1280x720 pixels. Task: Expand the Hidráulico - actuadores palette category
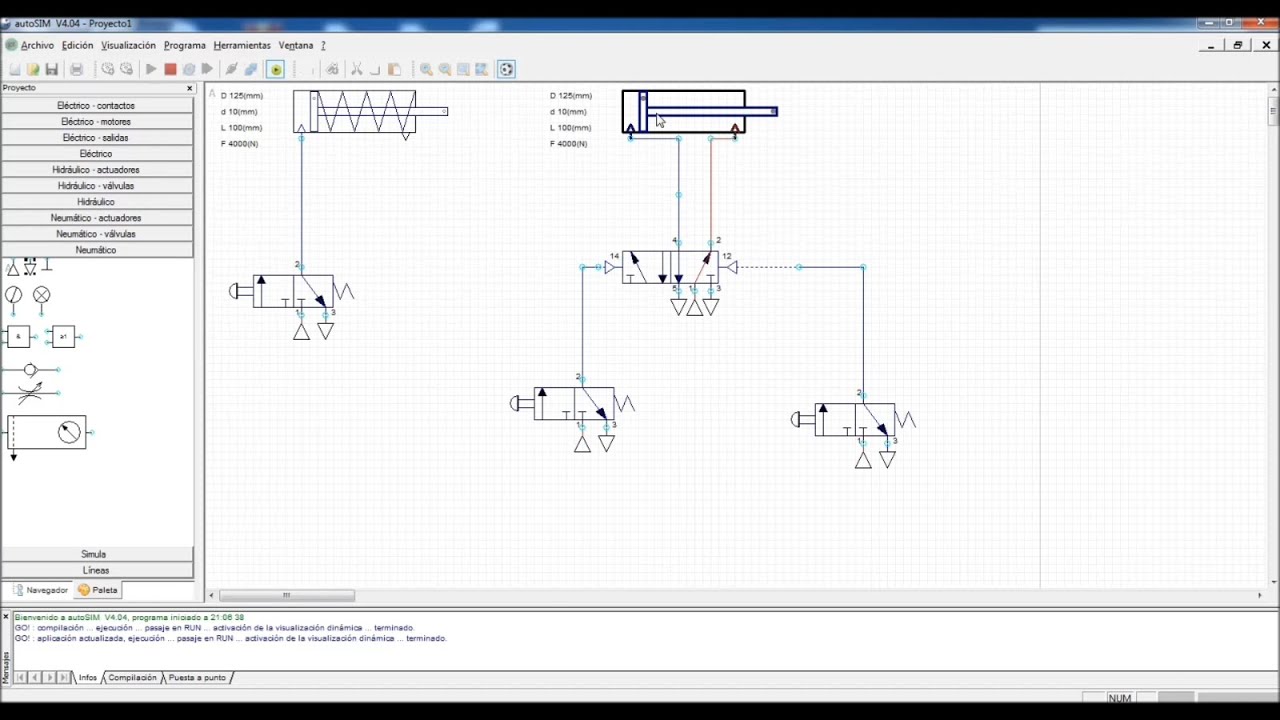click(97, 169)
